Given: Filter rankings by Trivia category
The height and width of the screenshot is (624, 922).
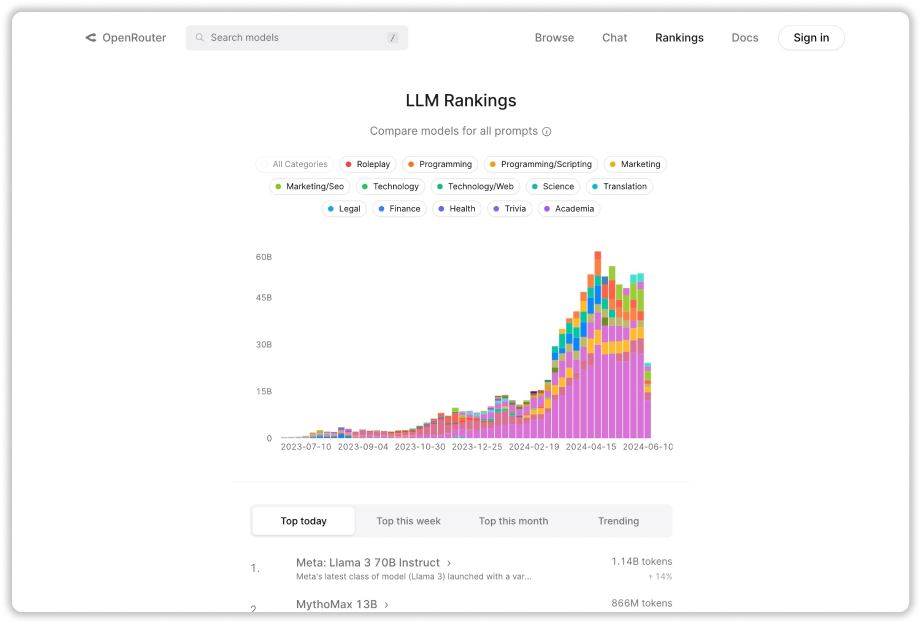Looking at the screenshot, I should click(510, 209).
